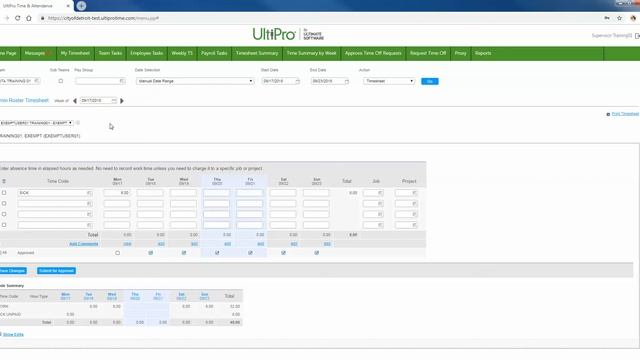Open a new browser tab with the plus icon
Image resolution: width=640 pixels, height=360 pixels.
(x=81, y=6)
